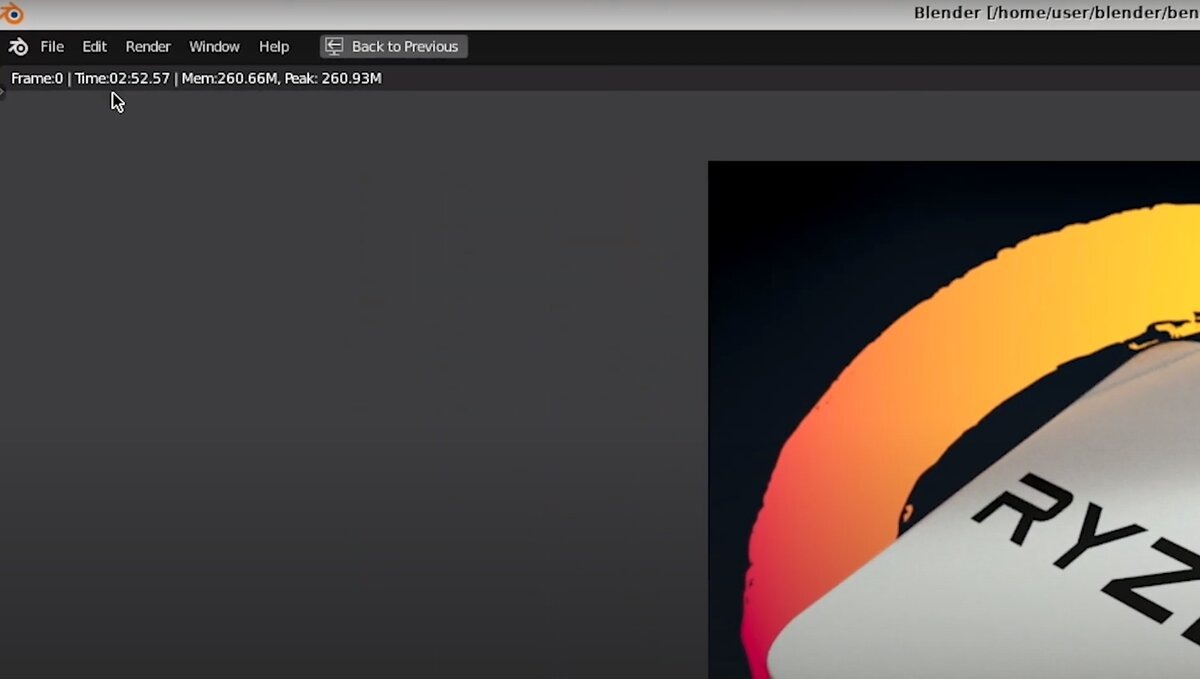Click the rendered Ryzen image preview

(954, 420)
